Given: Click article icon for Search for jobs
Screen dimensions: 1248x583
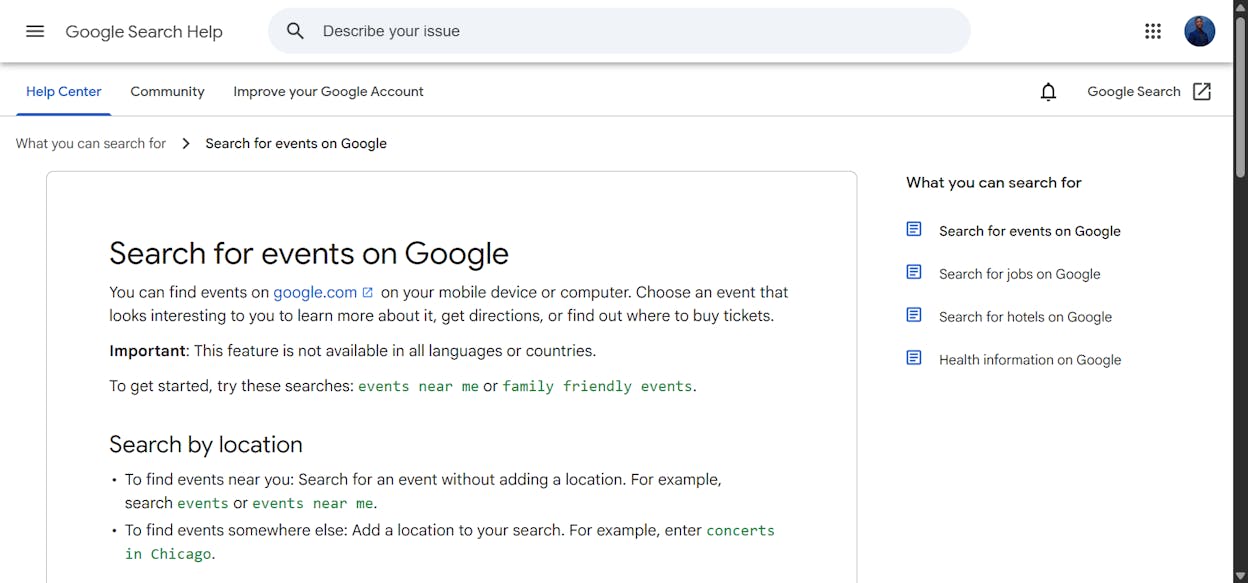Looking at the screenshot, I should point(914,272).
